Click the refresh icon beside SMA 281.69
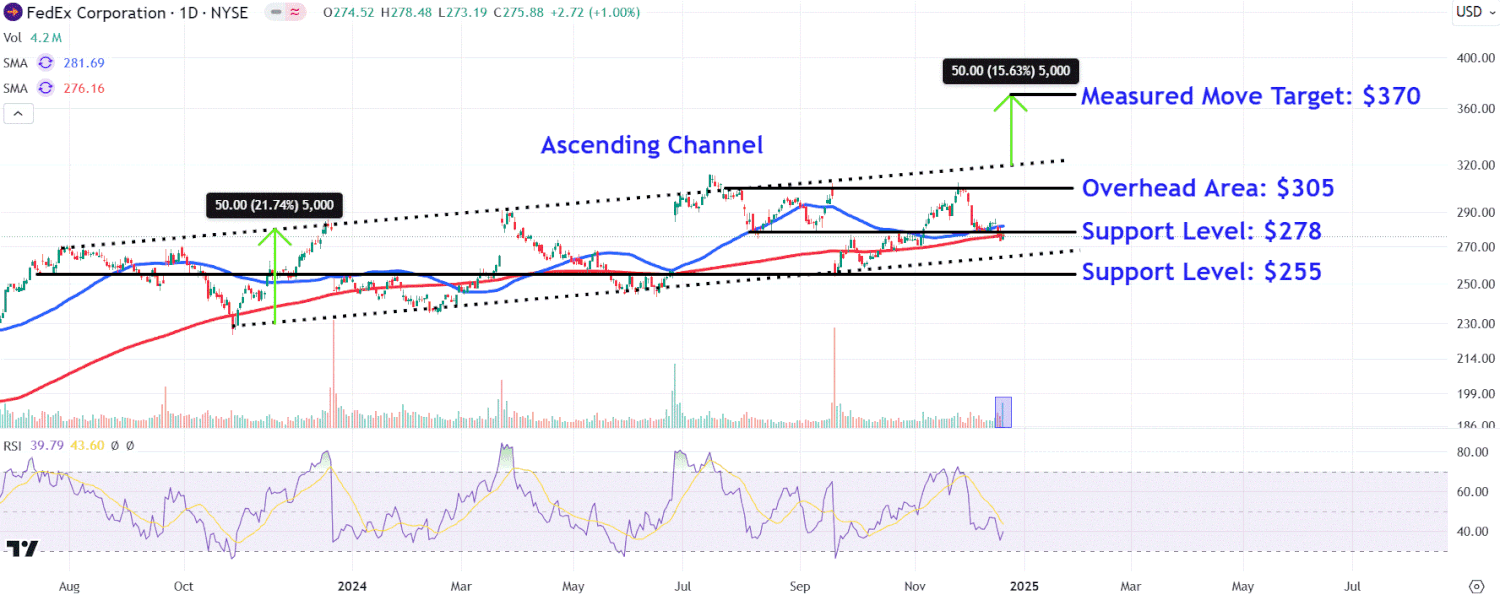The image size is (1500, 595). pos(45,63)
